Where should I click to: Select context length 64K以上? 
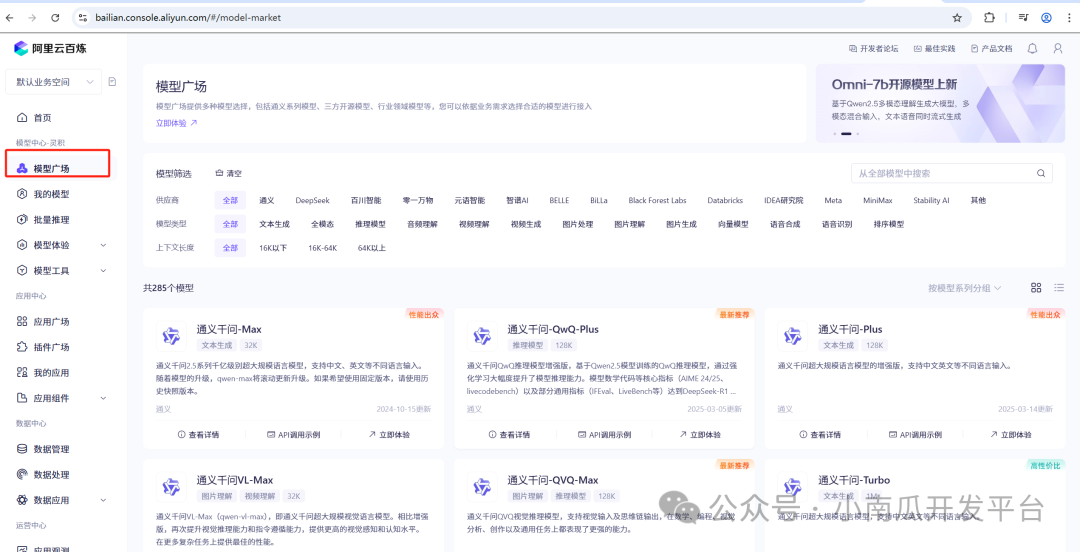tap(372, 248)
